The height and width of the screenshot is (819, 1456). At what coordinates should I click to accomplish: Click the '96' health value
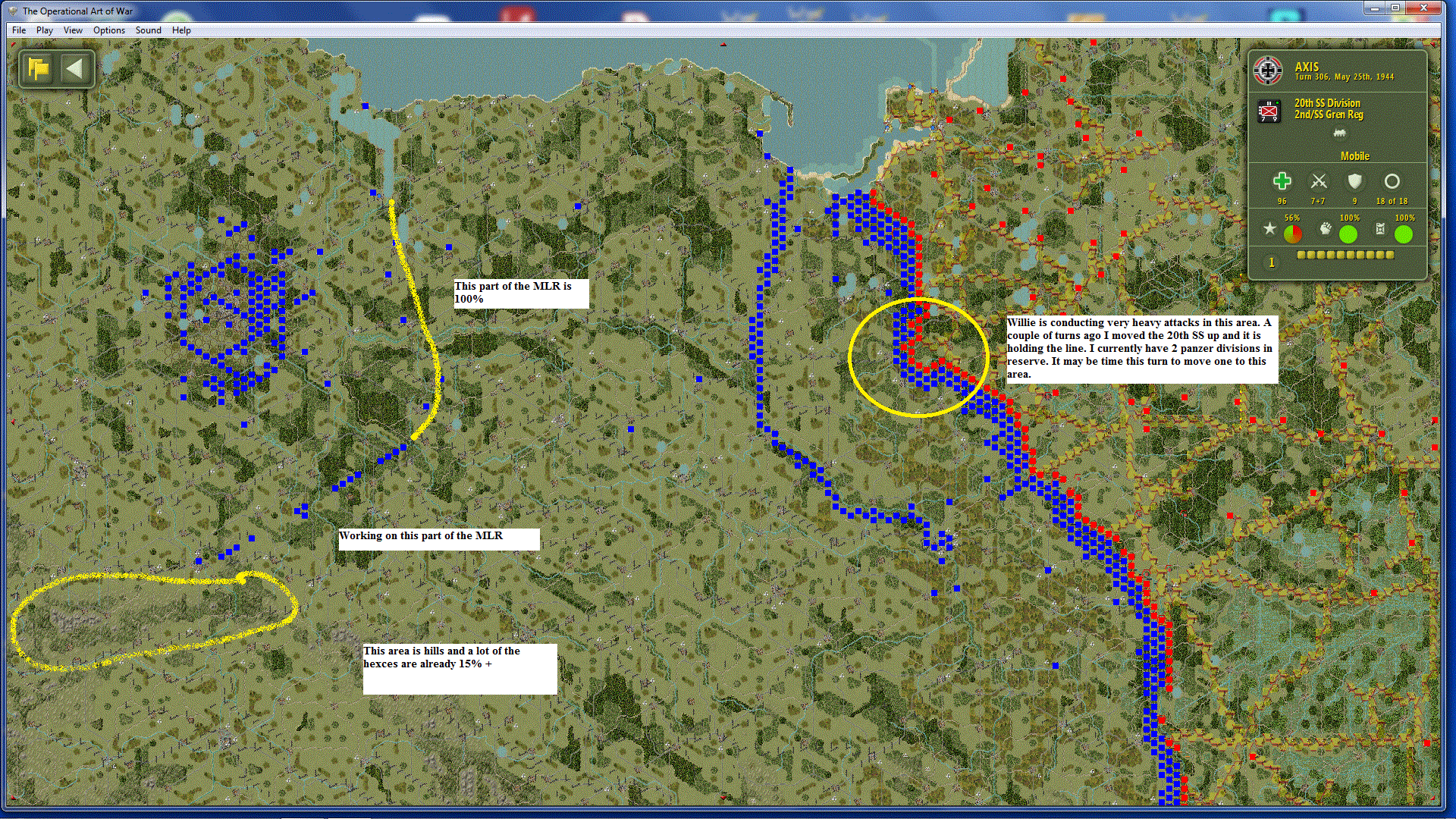[1282, 202]
